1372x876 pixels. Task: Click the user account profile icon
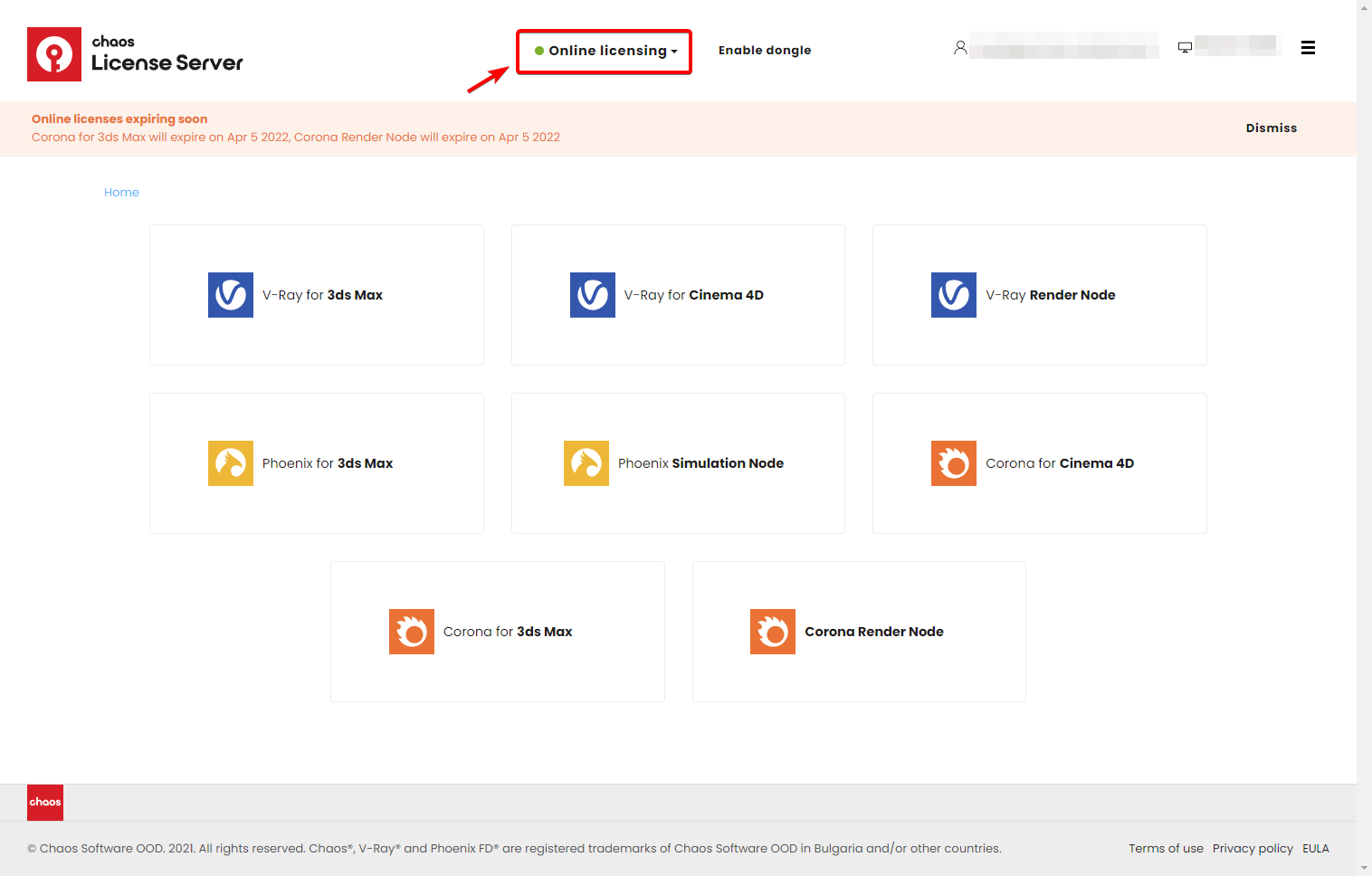tap(960, 47)
